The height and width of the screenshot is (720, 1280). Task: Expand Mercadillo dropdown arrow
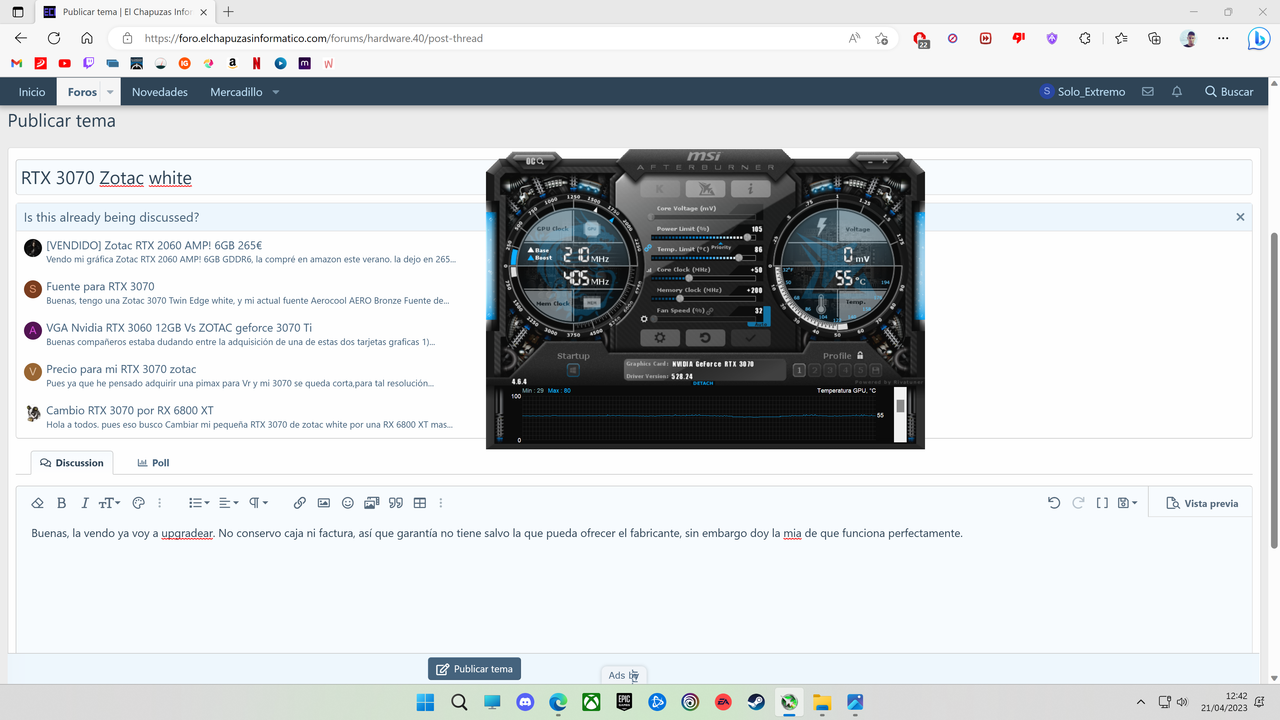(276, 92)
